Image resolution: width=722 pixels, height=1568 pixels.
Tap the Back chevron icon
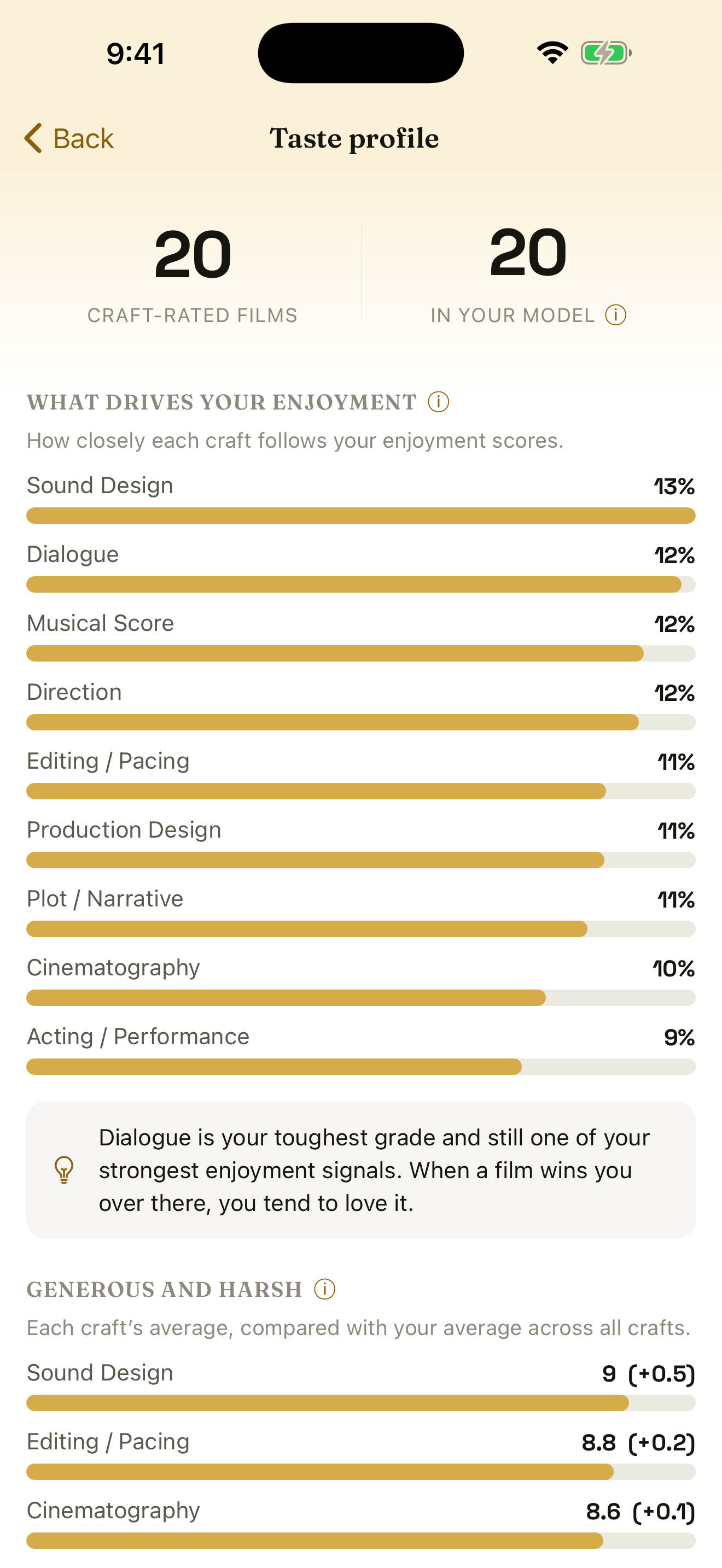click(33, 138)
